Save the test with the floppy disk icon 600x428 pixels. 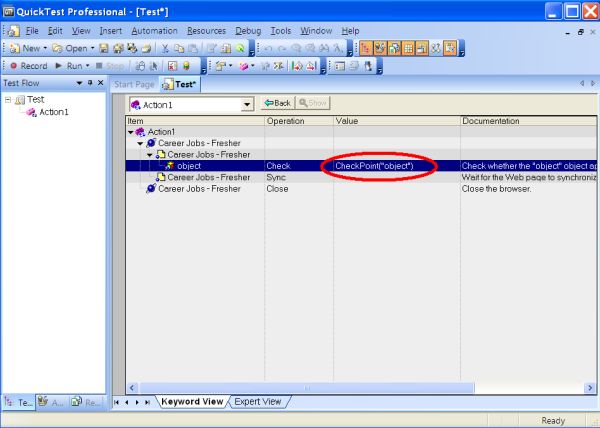tap(104, 48)
